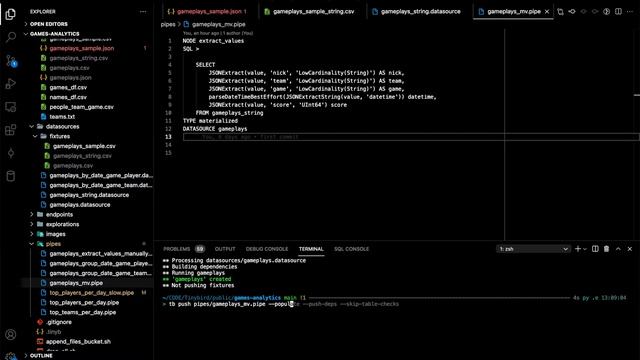Close the gameplays_mv.pipe tab
640x360 pixels.
click(x=547, y=12)
